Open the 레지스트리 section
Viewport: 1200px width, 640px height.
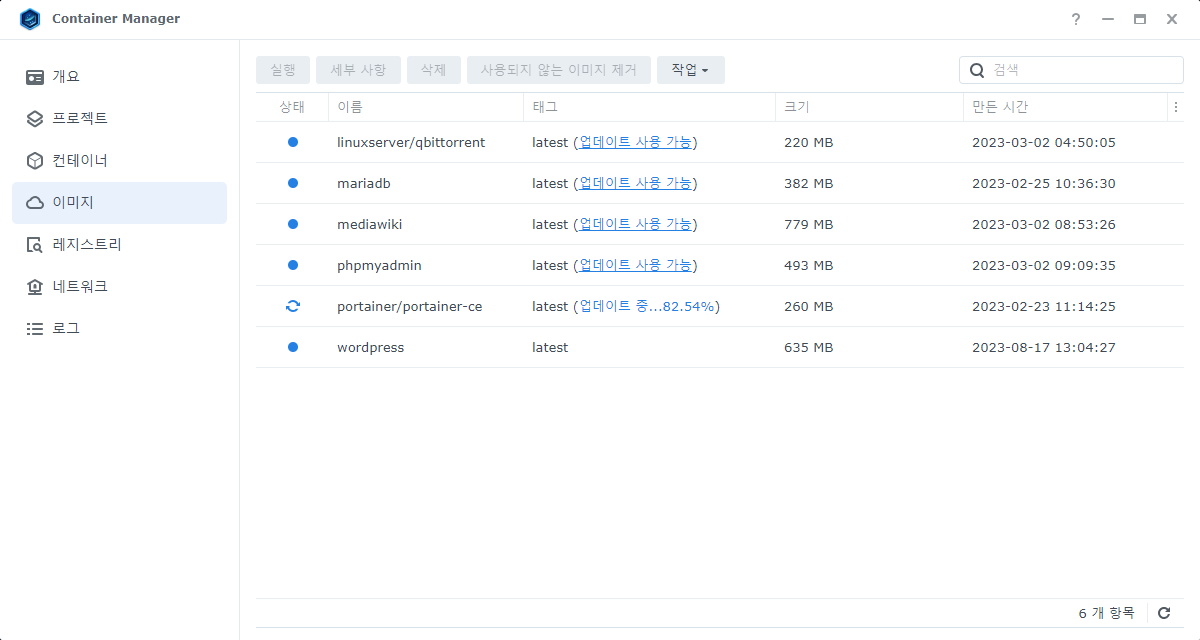[x=119, y=245]
